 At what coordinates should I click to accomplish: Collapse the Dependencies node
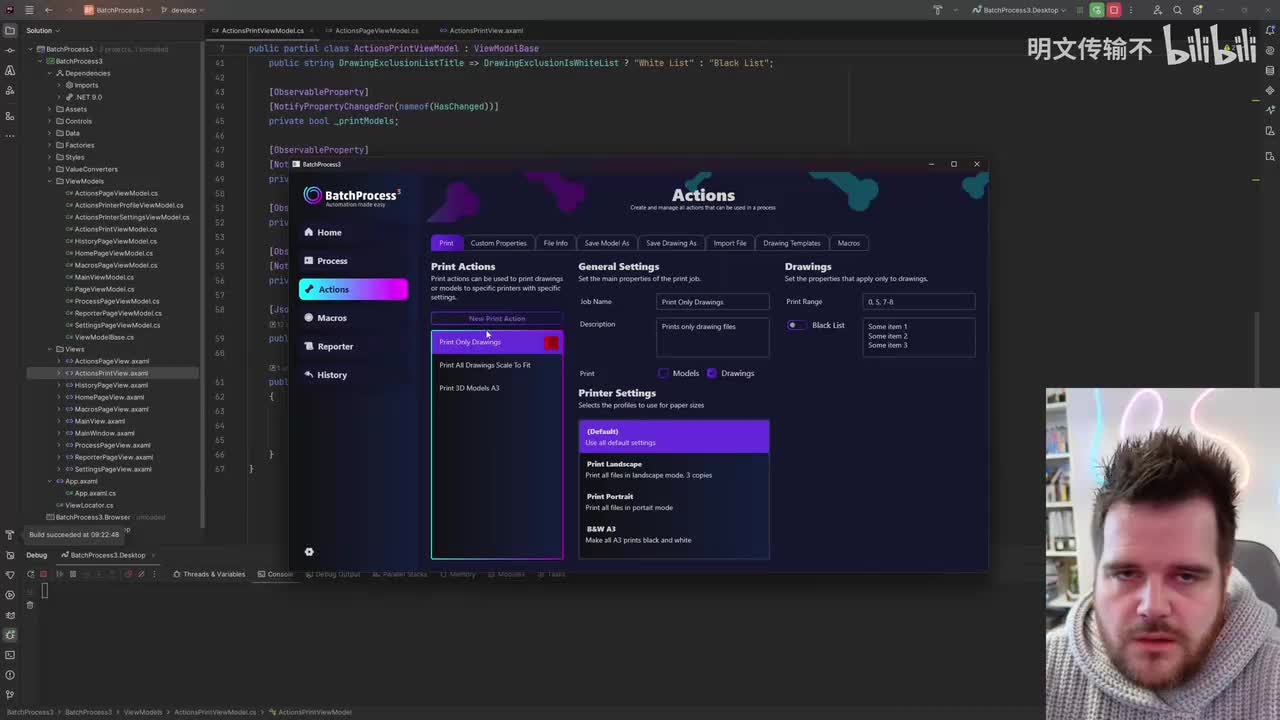click(x=49, y=73)
